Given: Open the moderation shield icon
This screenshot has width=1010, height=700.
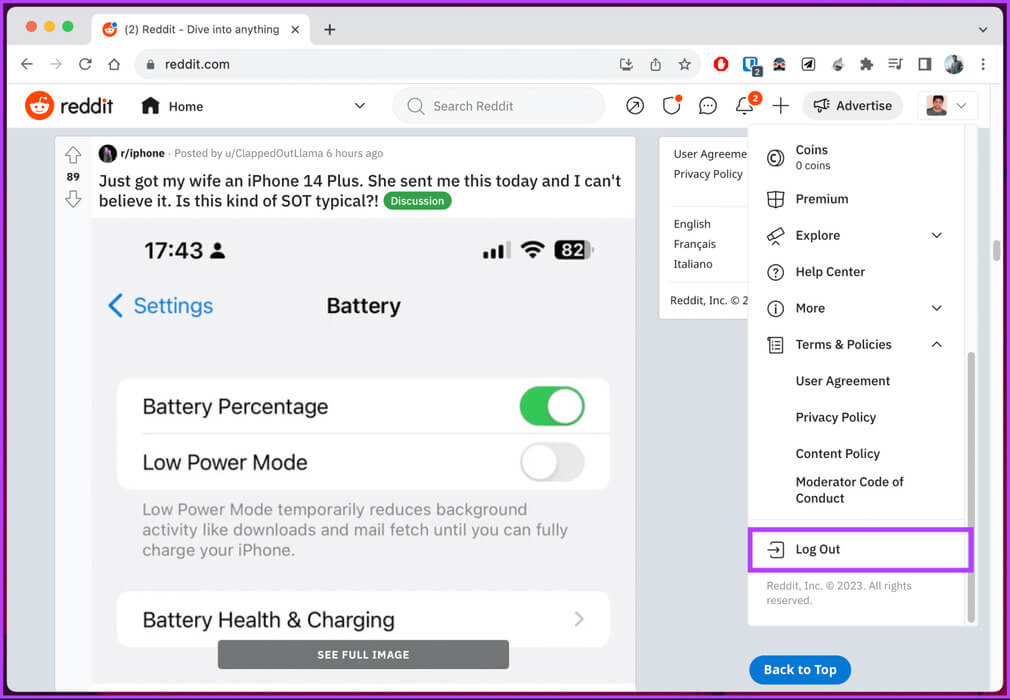Looking at the screenshot, I should pos(671,106).
